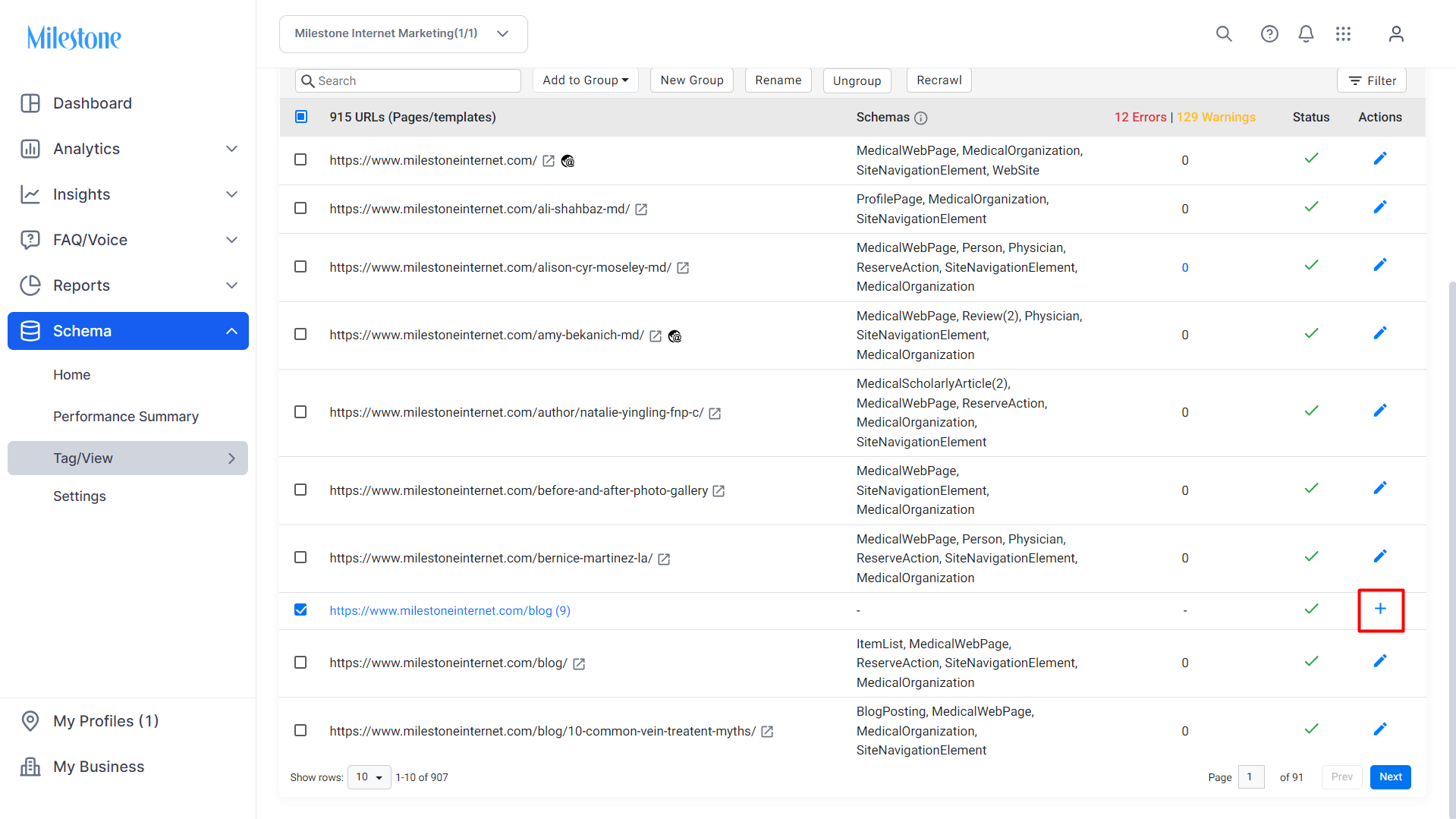
Task: Open bernice-martinez-la external link icon
Action: pos(664,559)
